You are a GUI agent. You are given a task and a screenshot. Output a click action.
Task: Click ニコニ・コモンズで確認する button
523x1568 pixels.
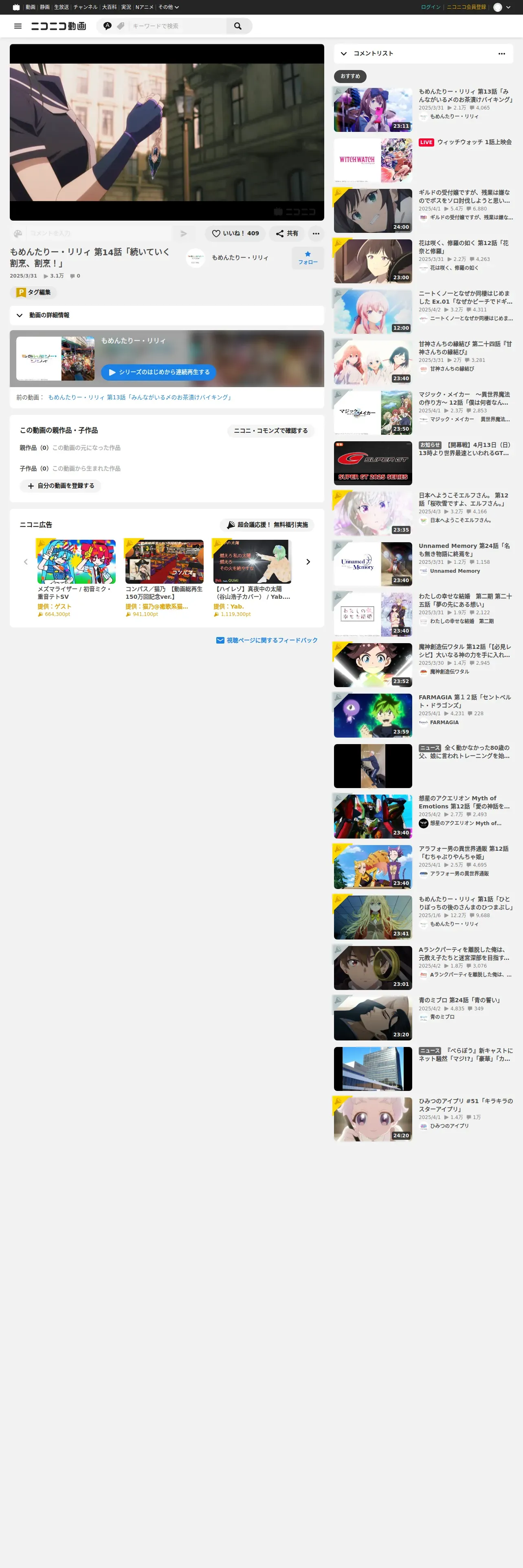(x=270, y=431)
